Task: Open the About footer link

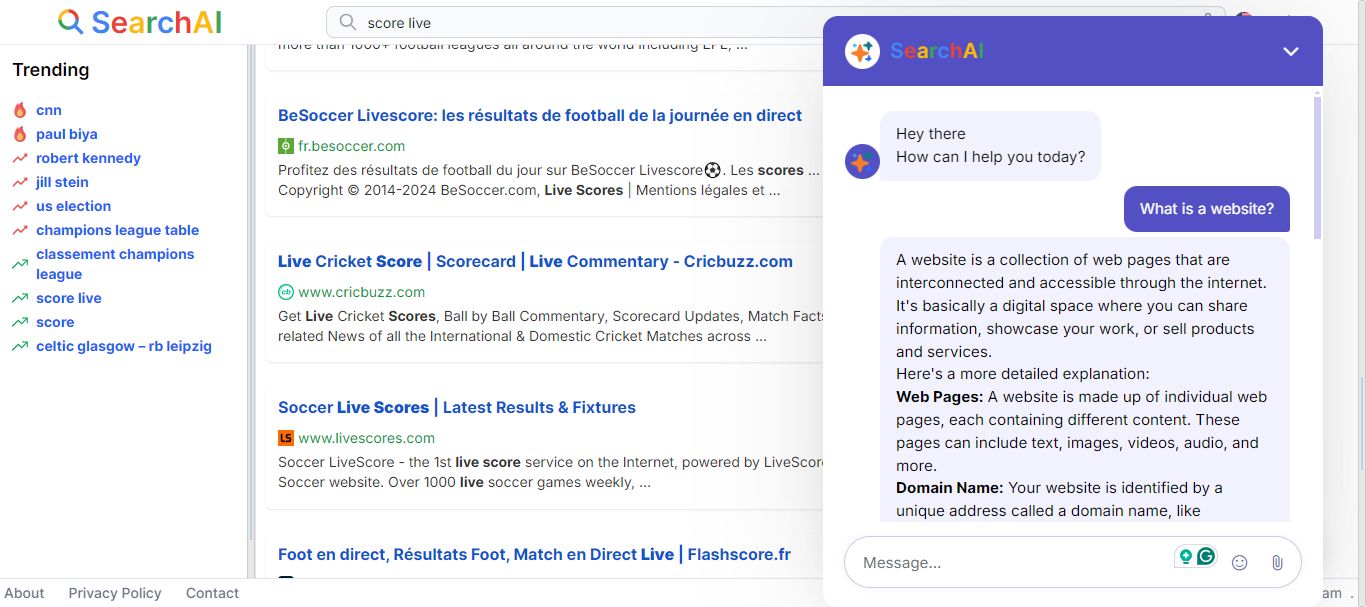Action: click(24, 593)
